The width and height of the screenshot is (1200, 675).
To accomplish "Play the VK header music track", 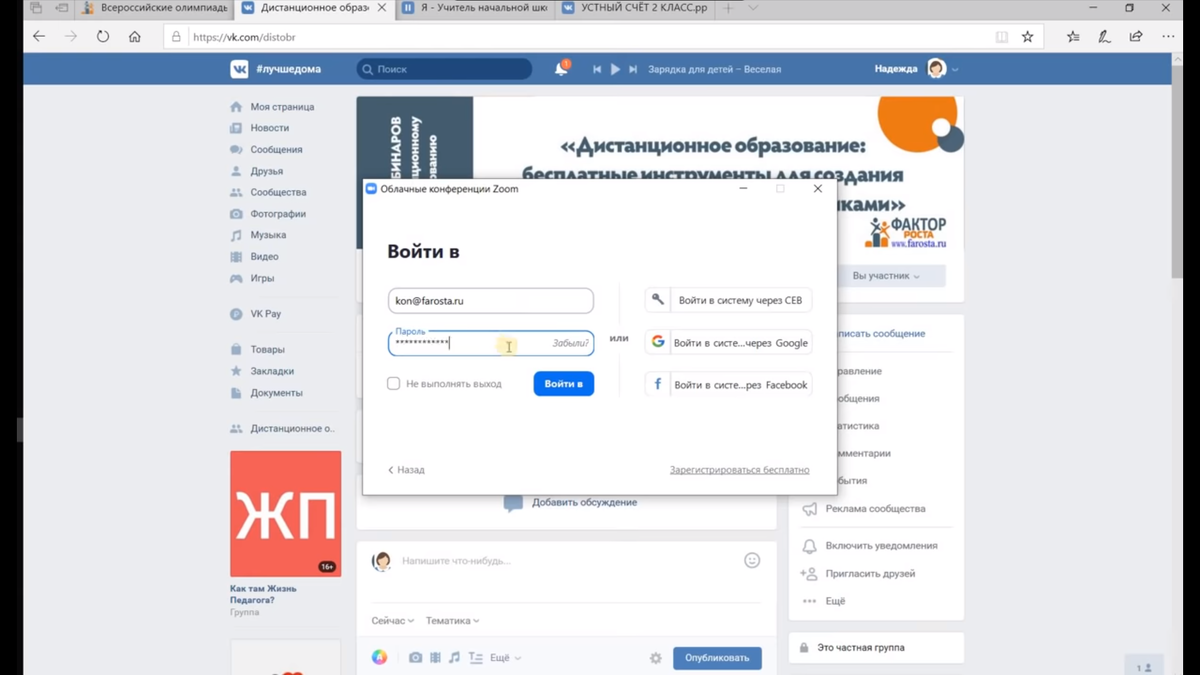I will coord(615,69).
